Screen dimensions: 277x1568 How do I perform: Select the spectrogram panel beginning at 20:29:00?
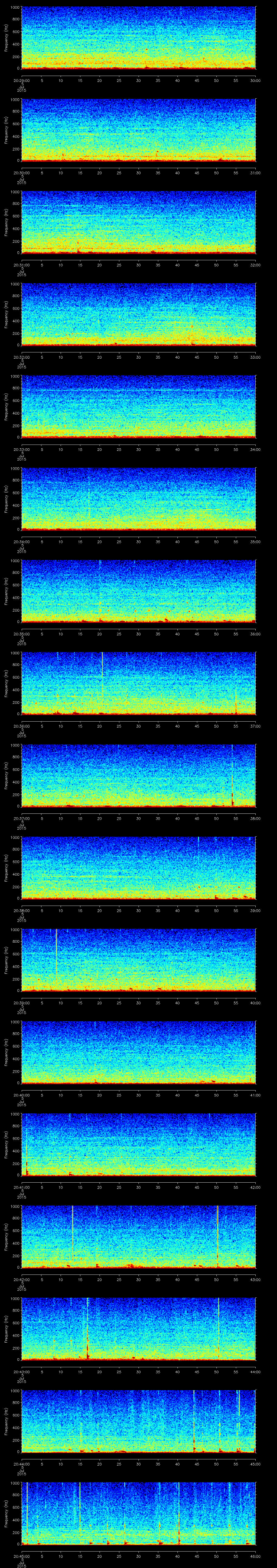click(138, 38)
